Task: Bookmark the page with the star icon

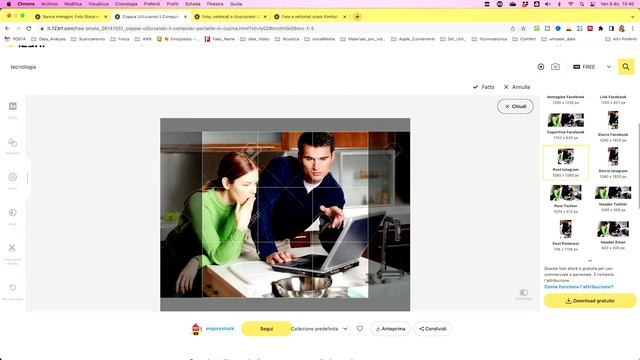Action: (523, 28)
